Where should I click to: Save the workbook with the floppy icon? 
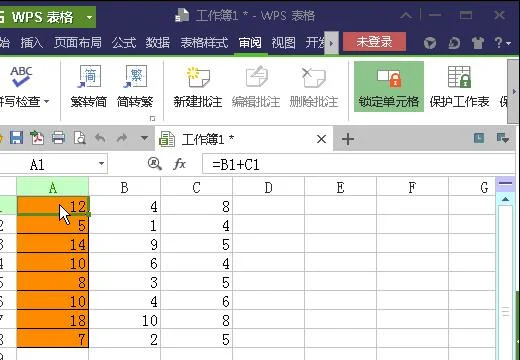click(x=16, y=137)
